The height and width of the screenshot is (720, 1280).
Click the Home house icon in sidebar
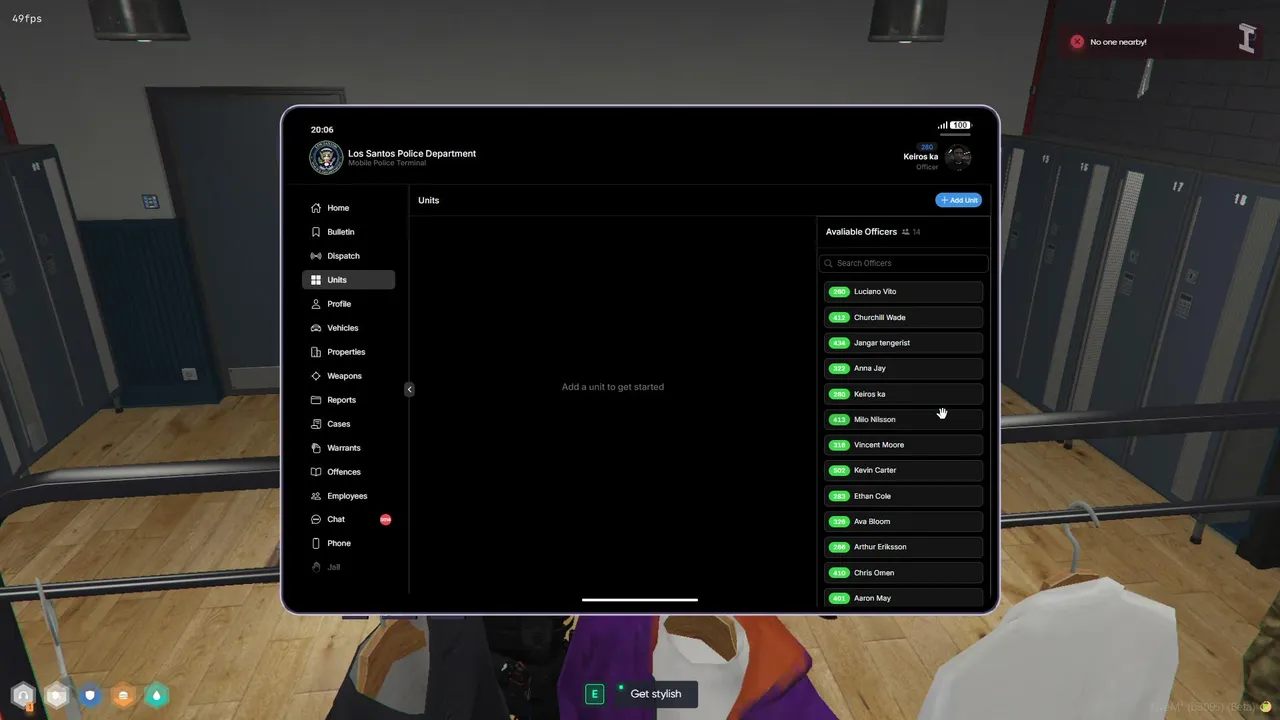[x=316, y=208]
